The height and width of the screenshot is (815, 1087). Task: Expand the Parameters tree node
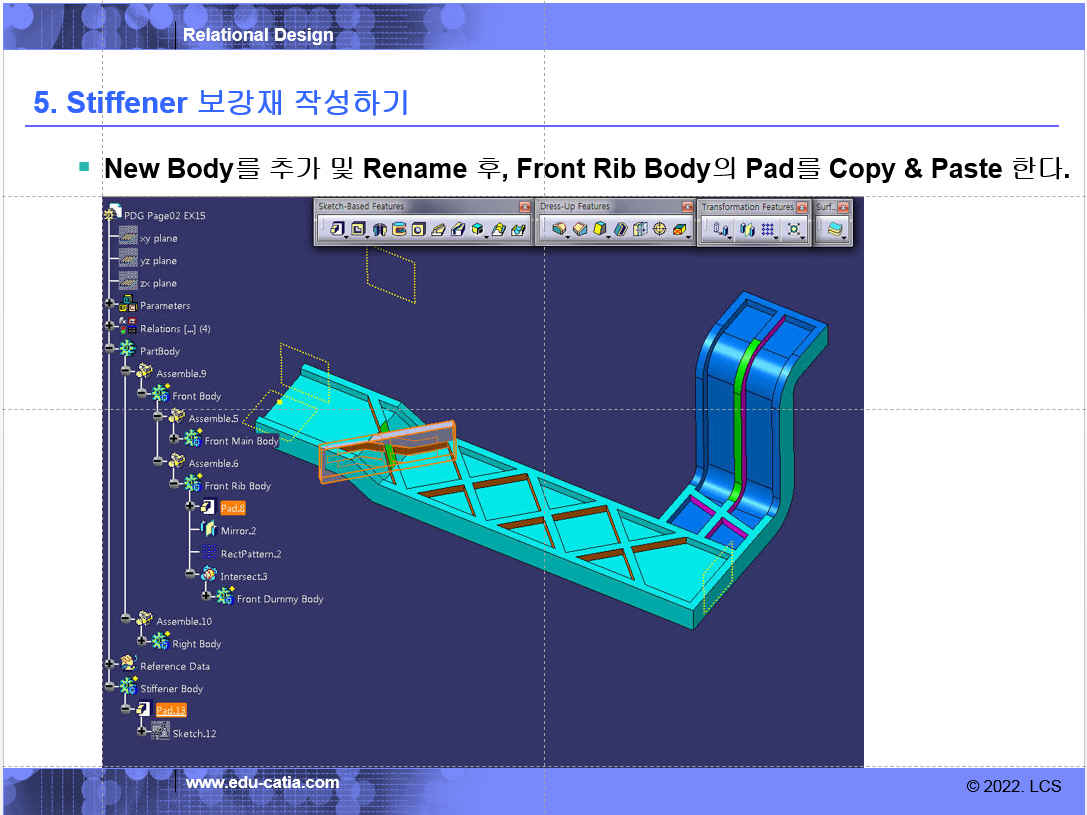pos(110,304)
